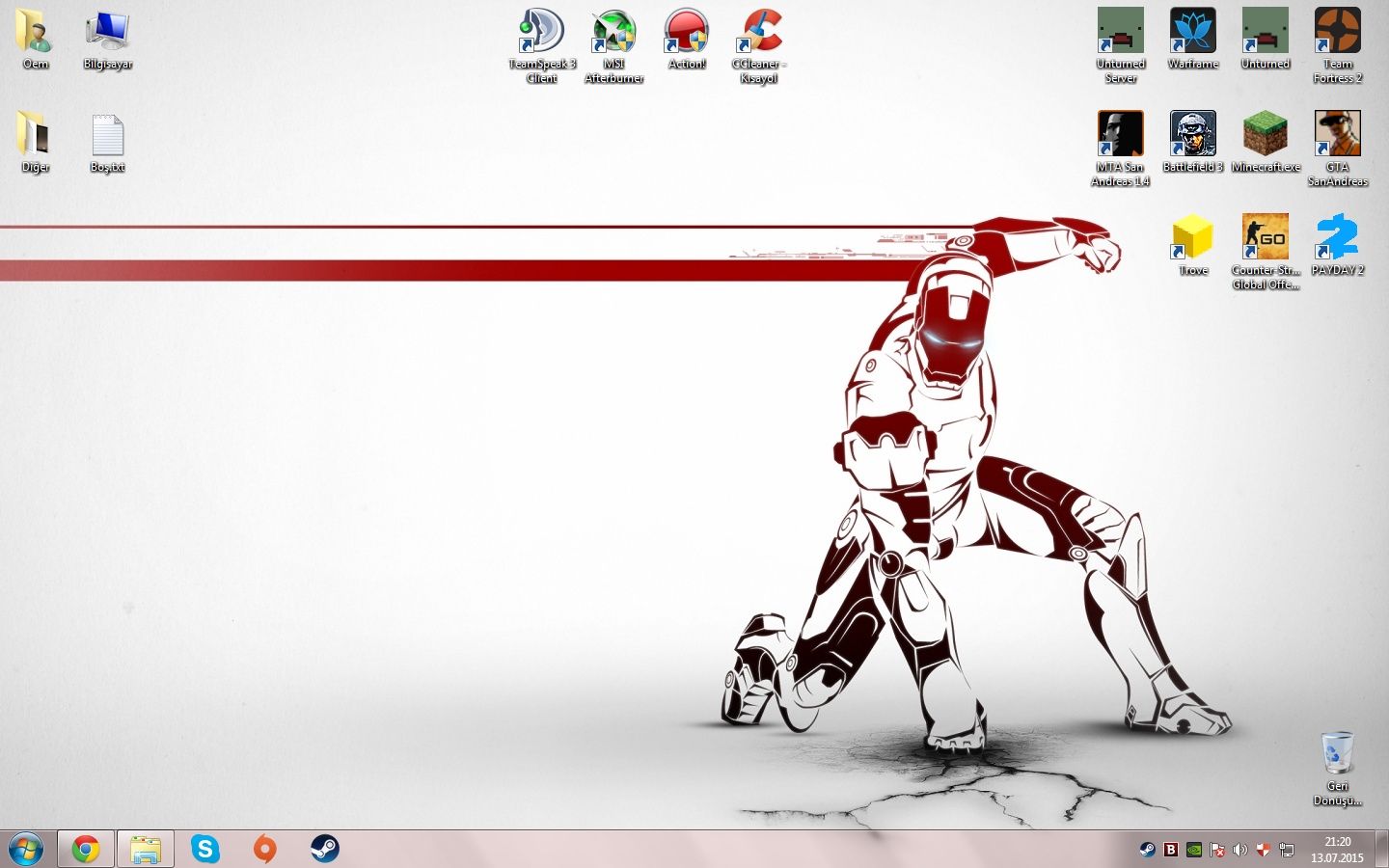Image resolution: width=1389 pixels, height=868 pixels.
Task: Open the Oem user folder icon
Action: (x=36, y=39)
